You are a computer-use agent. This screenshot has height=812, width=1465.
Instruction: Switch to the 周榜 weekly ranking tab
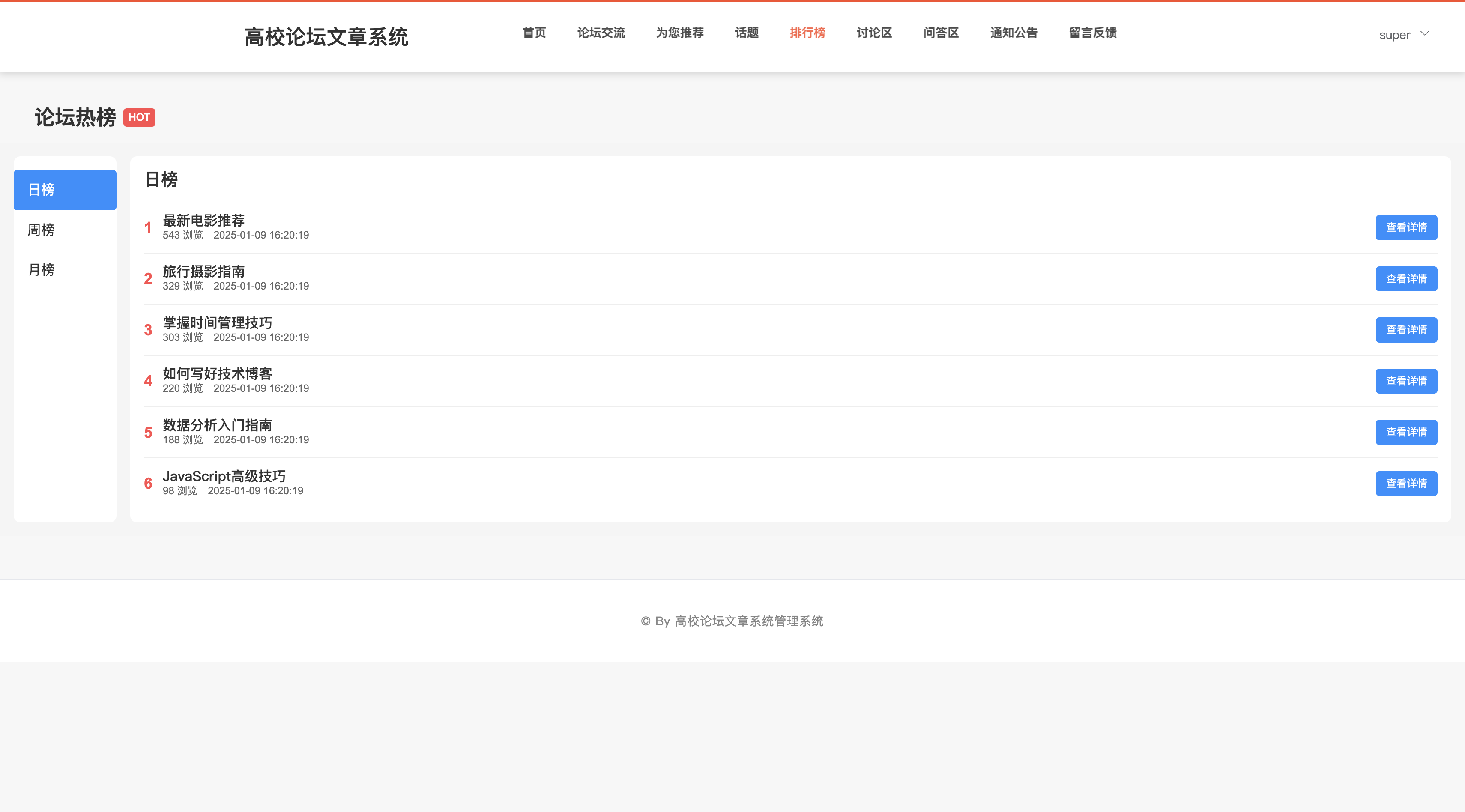(41, 230)
